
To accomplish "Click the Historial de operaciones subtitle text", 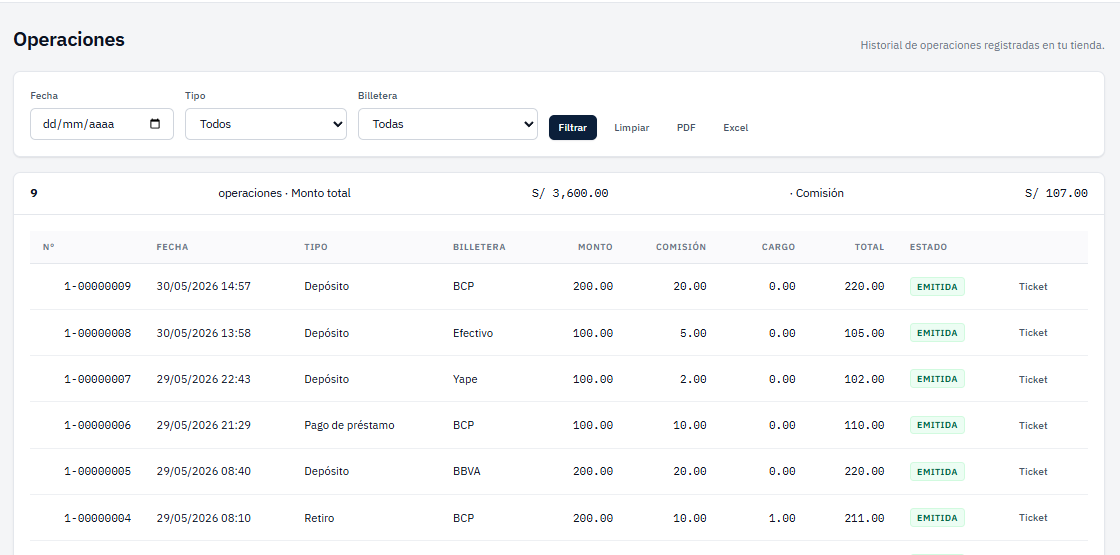I will (982, 45).
